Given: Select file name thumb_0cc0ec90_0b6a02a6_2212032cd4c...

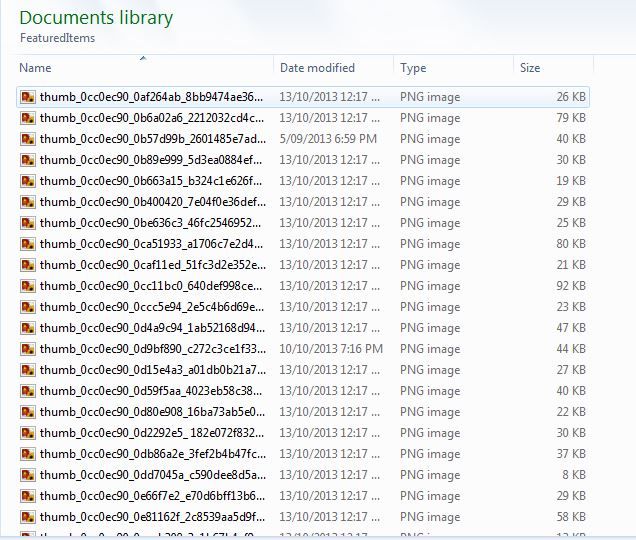Looking at the screenshot, I should tap(152, 118).
